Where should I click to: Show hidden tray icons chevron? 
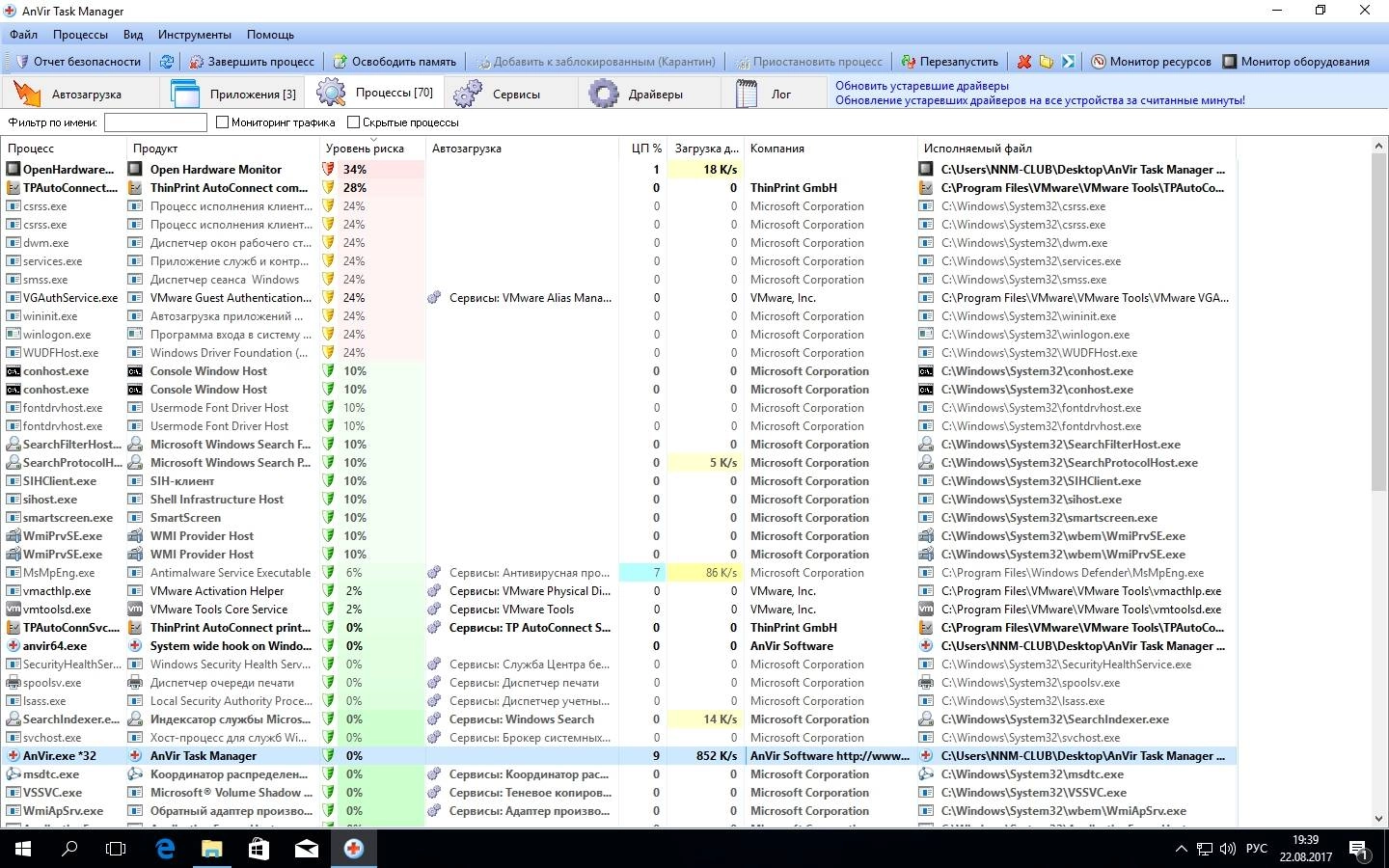point(1181,849)
